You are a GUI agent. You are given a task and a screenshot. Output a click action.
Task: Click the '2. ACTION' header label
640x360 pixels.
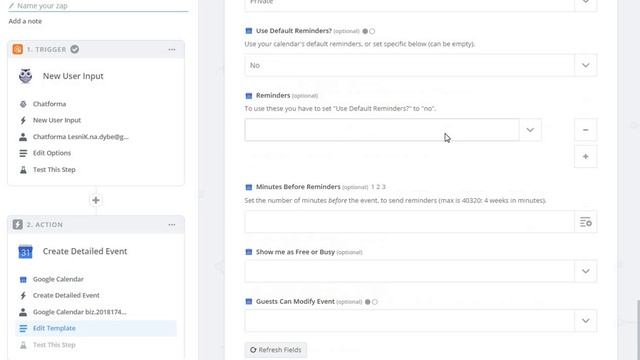[45, 224]
